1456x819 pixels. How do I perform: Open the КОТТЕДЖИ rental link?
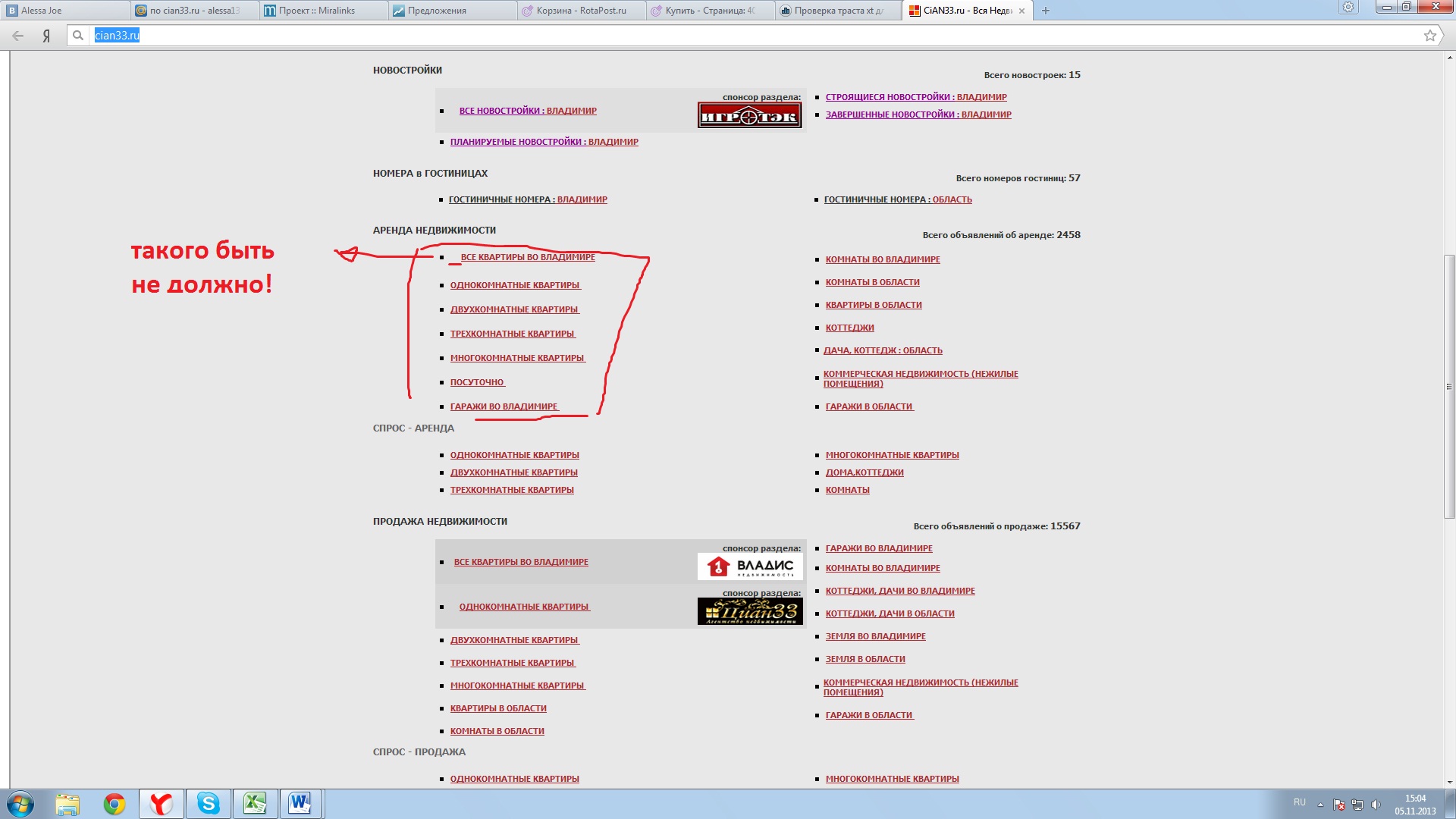pyautogui.click(x=849, y=328)
